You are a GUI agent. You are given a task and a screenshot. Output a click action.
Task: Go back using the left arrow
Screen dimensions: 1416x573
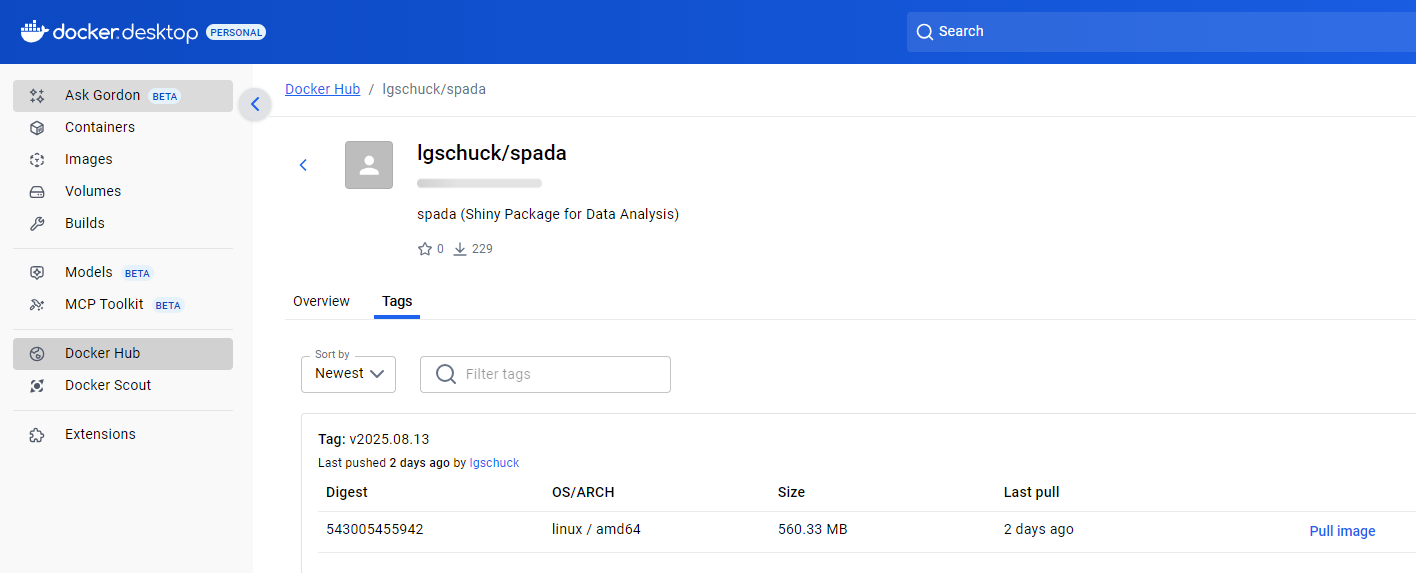tap(304, 165)
